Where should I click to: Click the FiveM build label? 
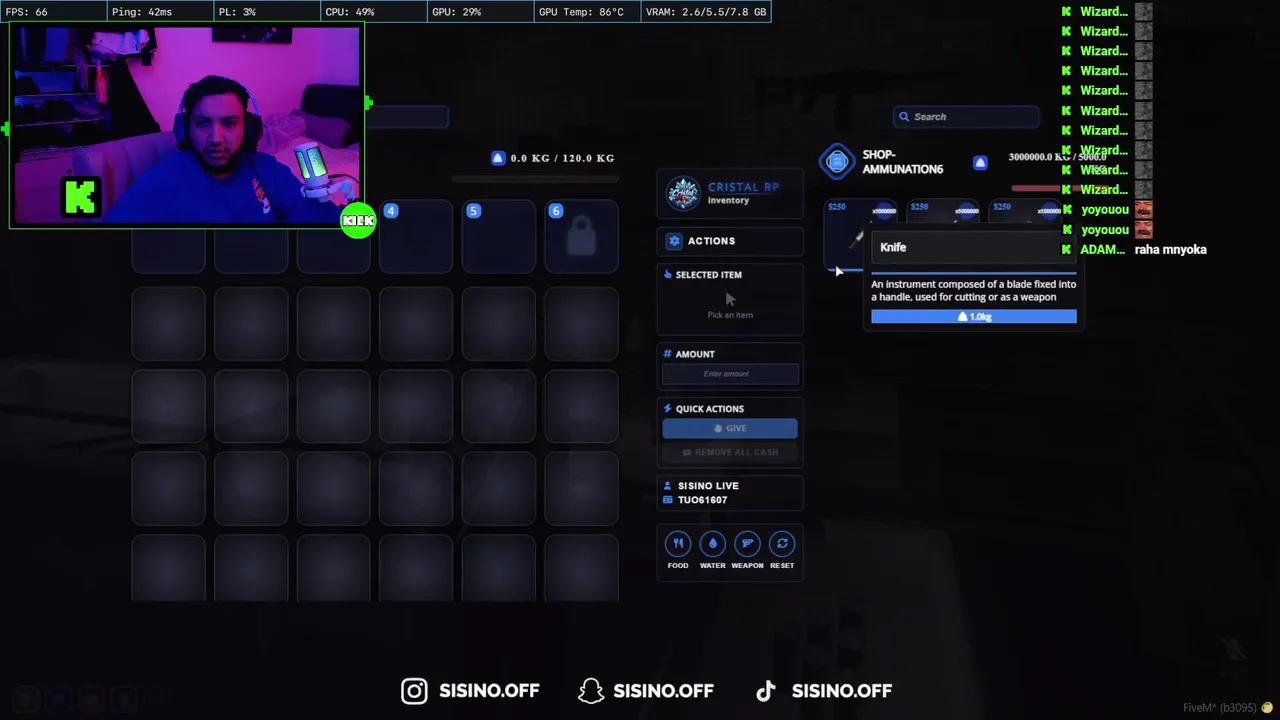click(x=1219, y=708)
